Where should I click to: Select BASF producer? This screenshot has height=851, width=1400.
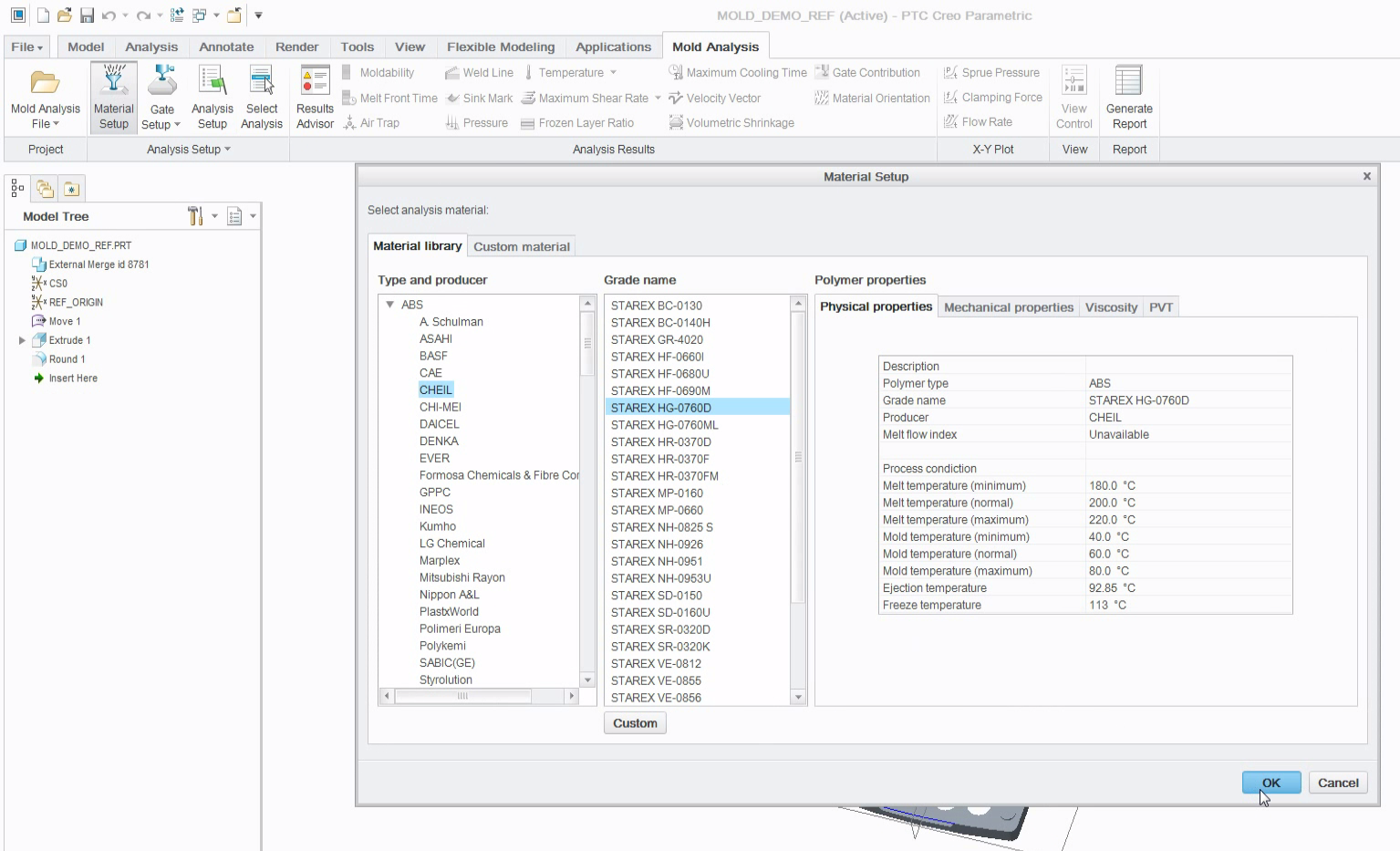[433, 356]
